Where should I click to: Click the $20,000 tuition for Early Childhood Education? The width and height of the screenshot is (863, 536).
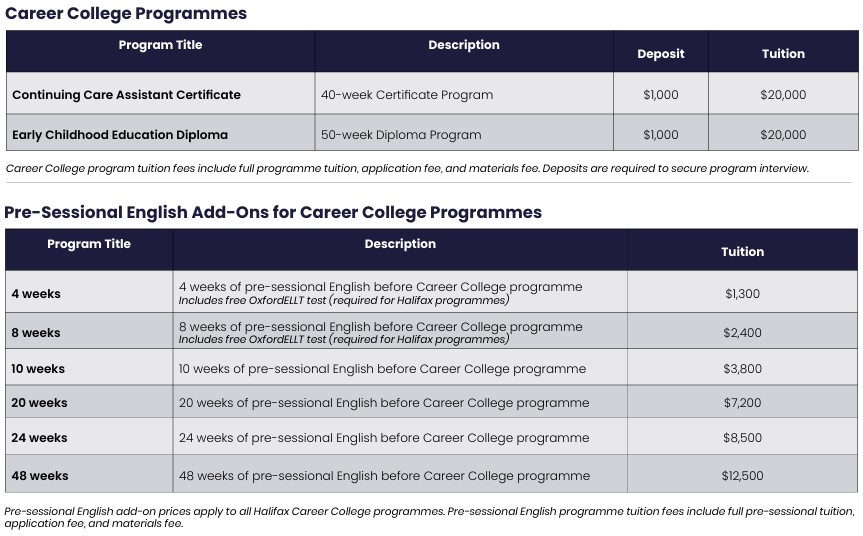point(783,135)
